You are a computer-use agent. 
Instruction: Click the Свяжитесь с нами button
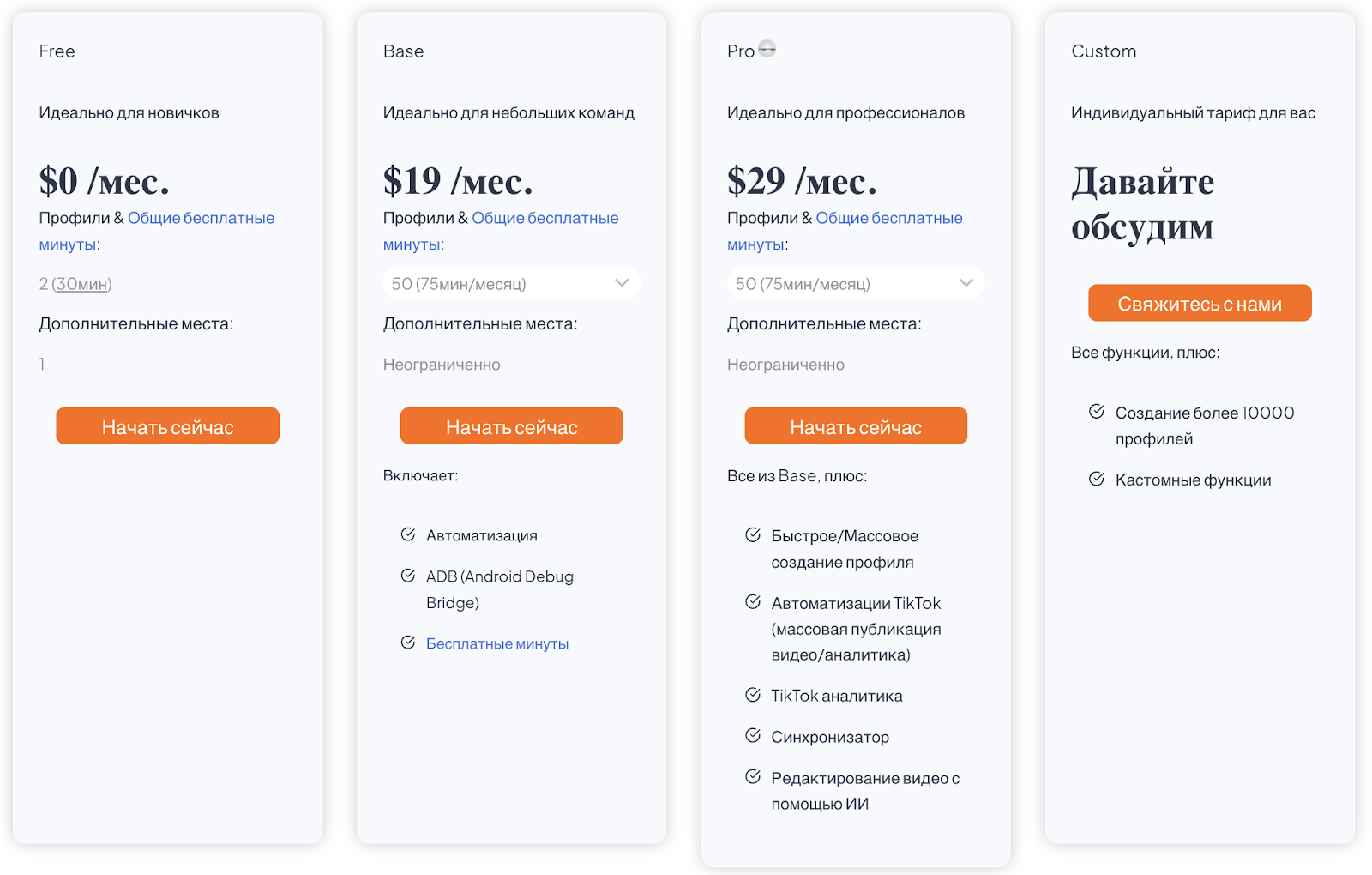[x=1200, y=303]
